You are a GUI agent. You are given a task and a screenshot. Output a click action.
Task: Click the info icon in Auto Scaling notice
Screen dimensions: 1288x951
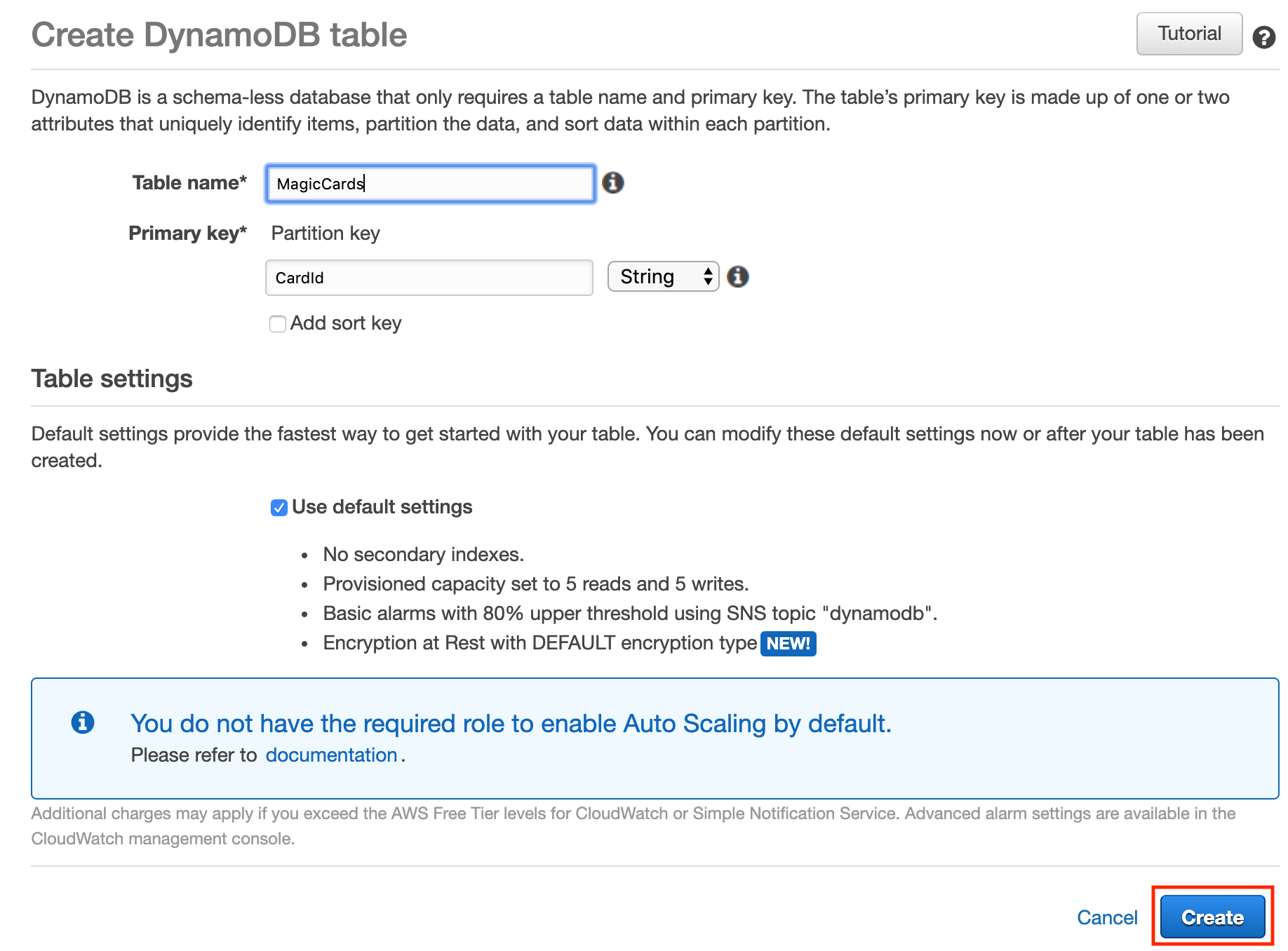83,722
